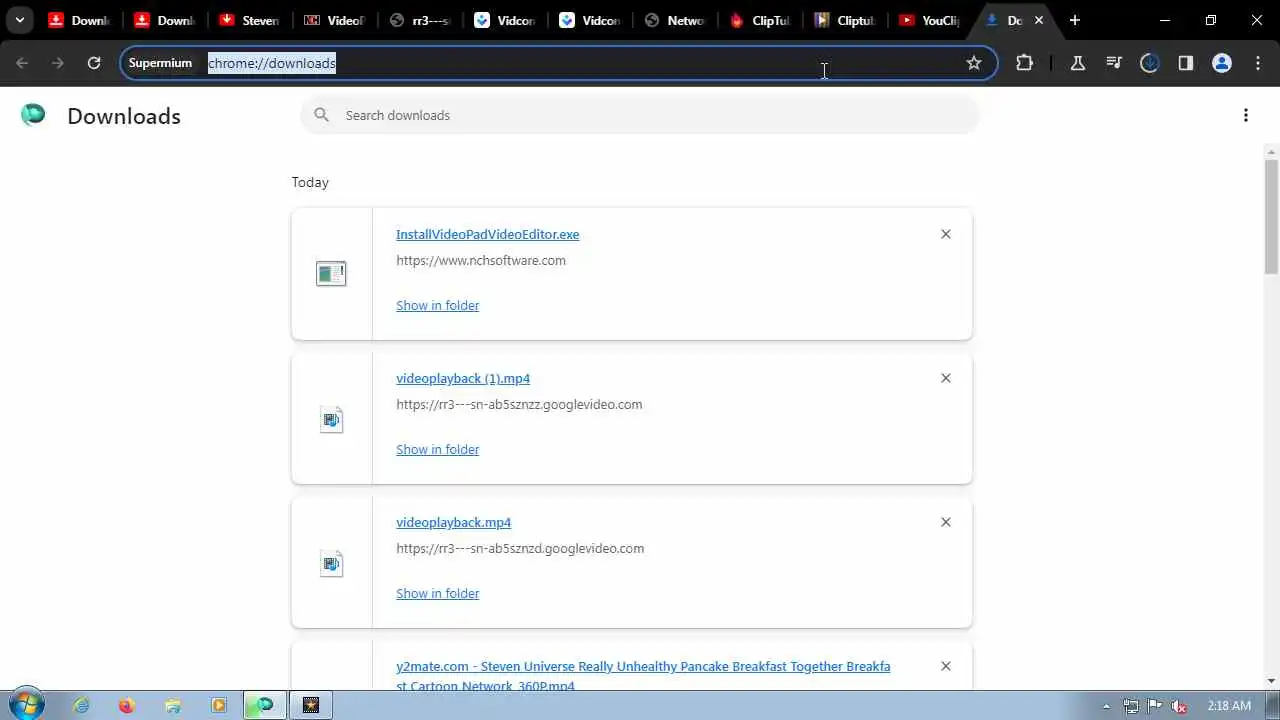This screenshot has height=720, width=1280.
Task: Launch Internet Explorer from taskbar
Action: click(x=81, y=705)
